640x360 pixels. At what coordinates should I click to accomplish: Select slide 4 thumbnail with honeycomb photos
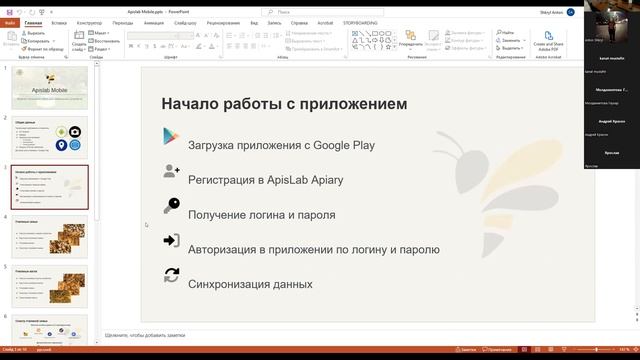click(49, 237)
